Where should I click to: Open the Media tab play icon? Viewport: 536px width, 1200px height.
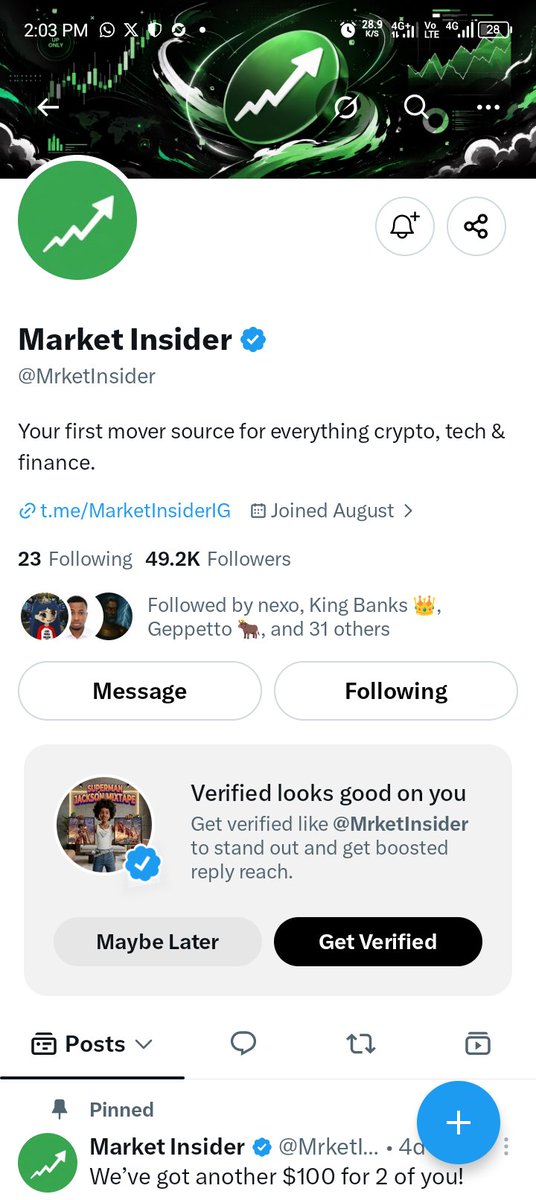(478, 1044)
